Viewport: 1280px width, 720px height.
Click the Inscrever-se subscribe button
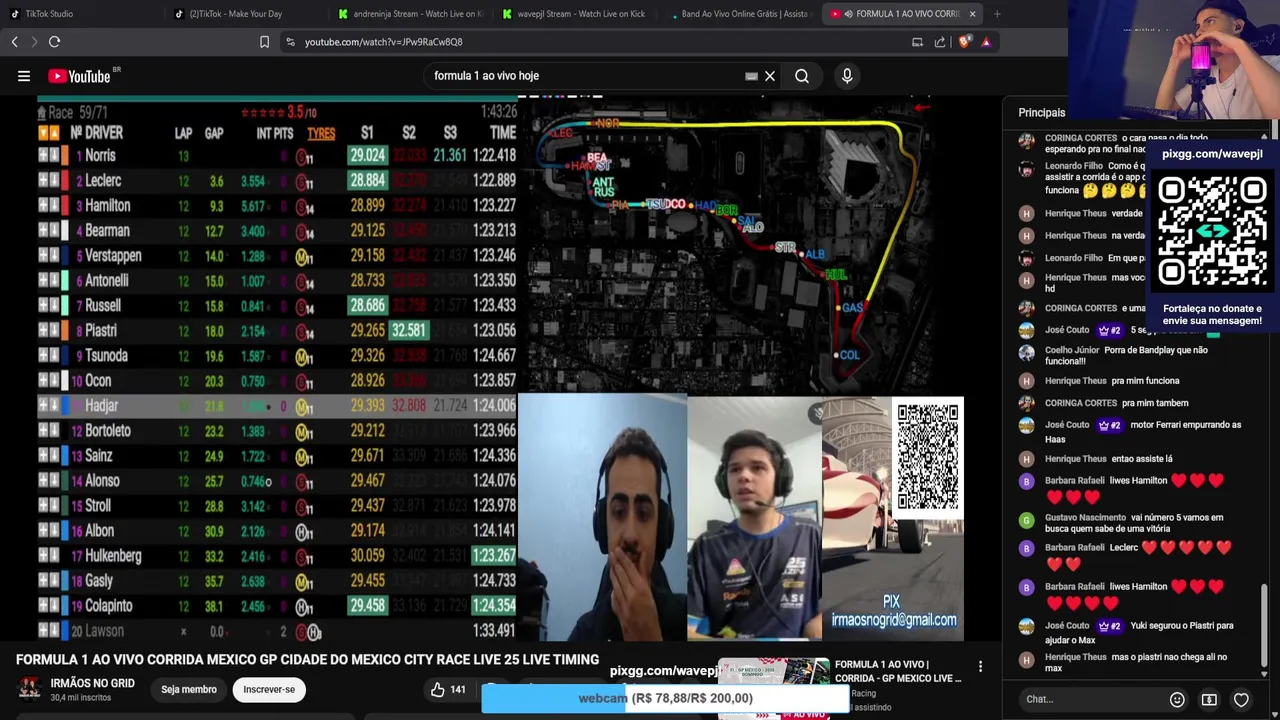pyautogui.click(x=269, y=689)
